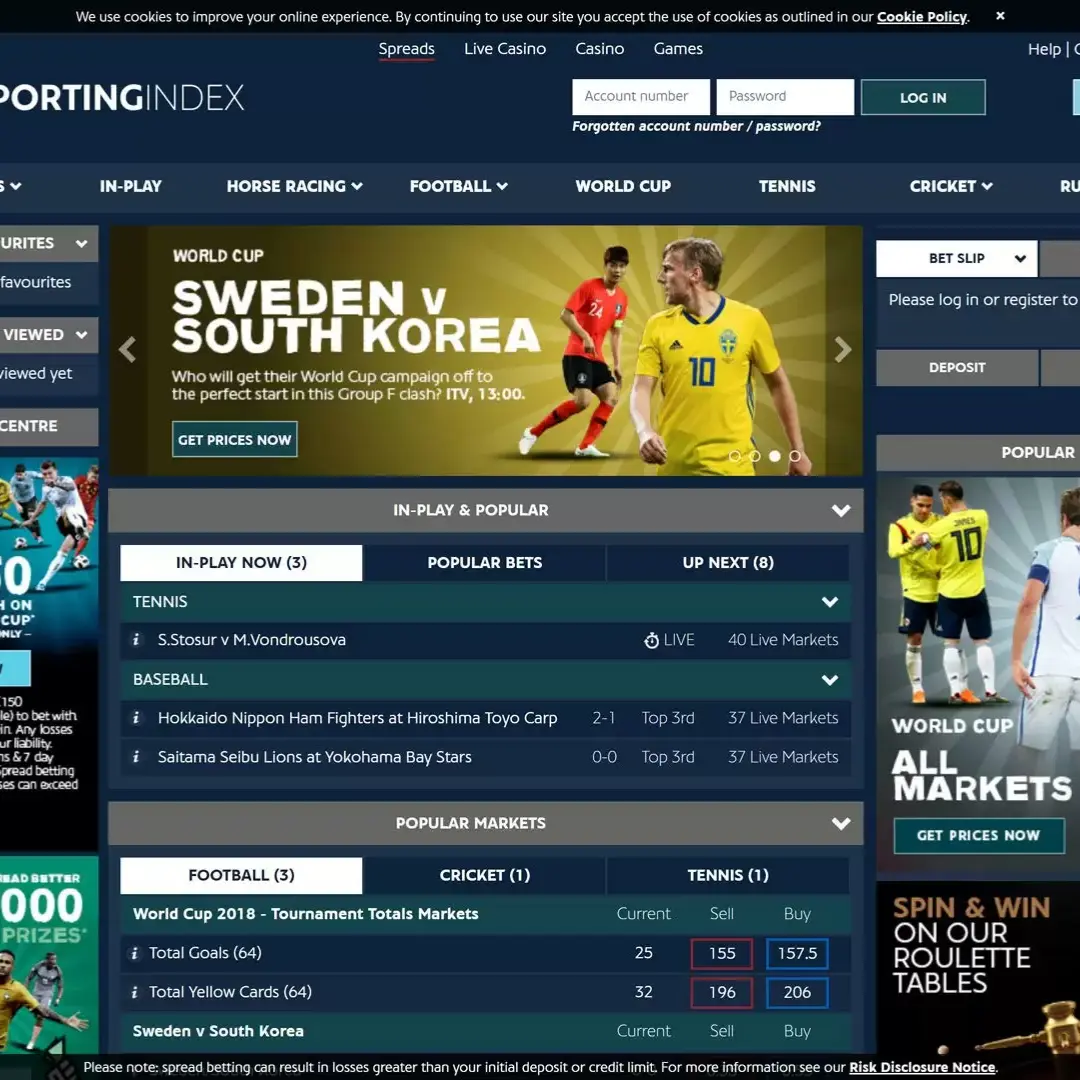Expand the HORSE RACING dropdown menu
Viewport: 1080px width, 1080px height.
pyautogui.click(x=295, y=187)
